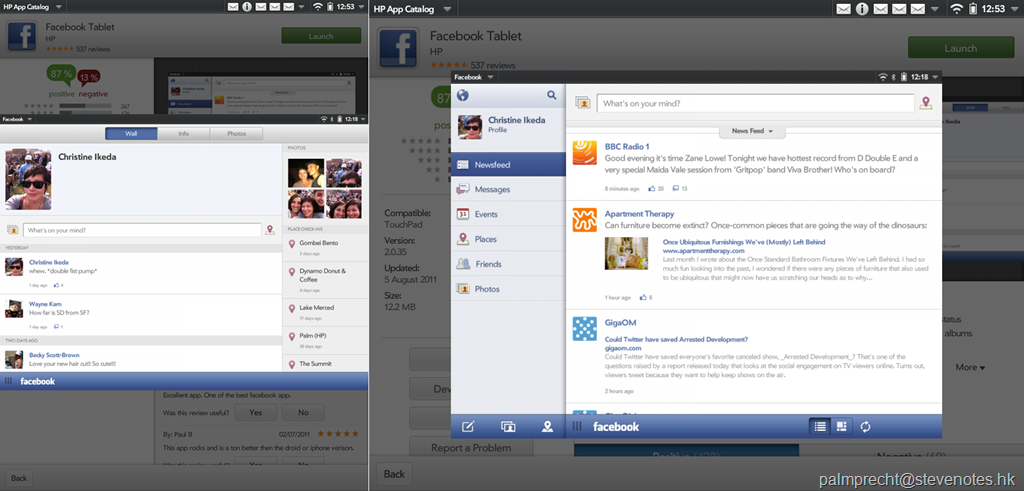Viewport: 1024px width, 491px height.
Task: Click the share photo icon in bottom bar
Action: tap(508, 427)
